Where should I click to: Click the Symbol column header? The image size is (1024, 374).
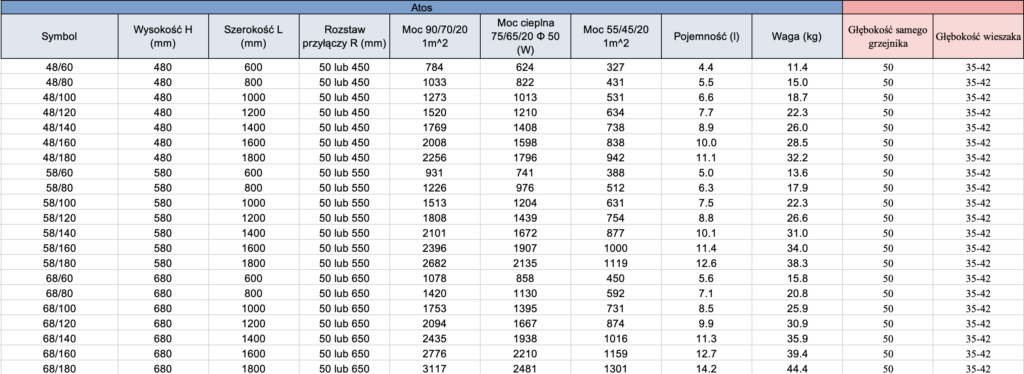(59, 37)
